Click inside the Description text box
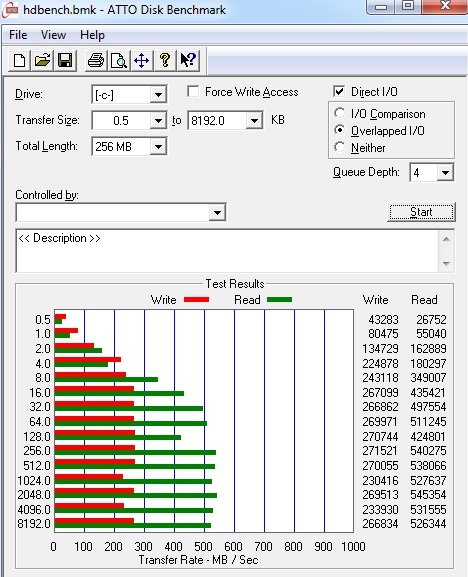468x577 pixels. tap(227, 251)
